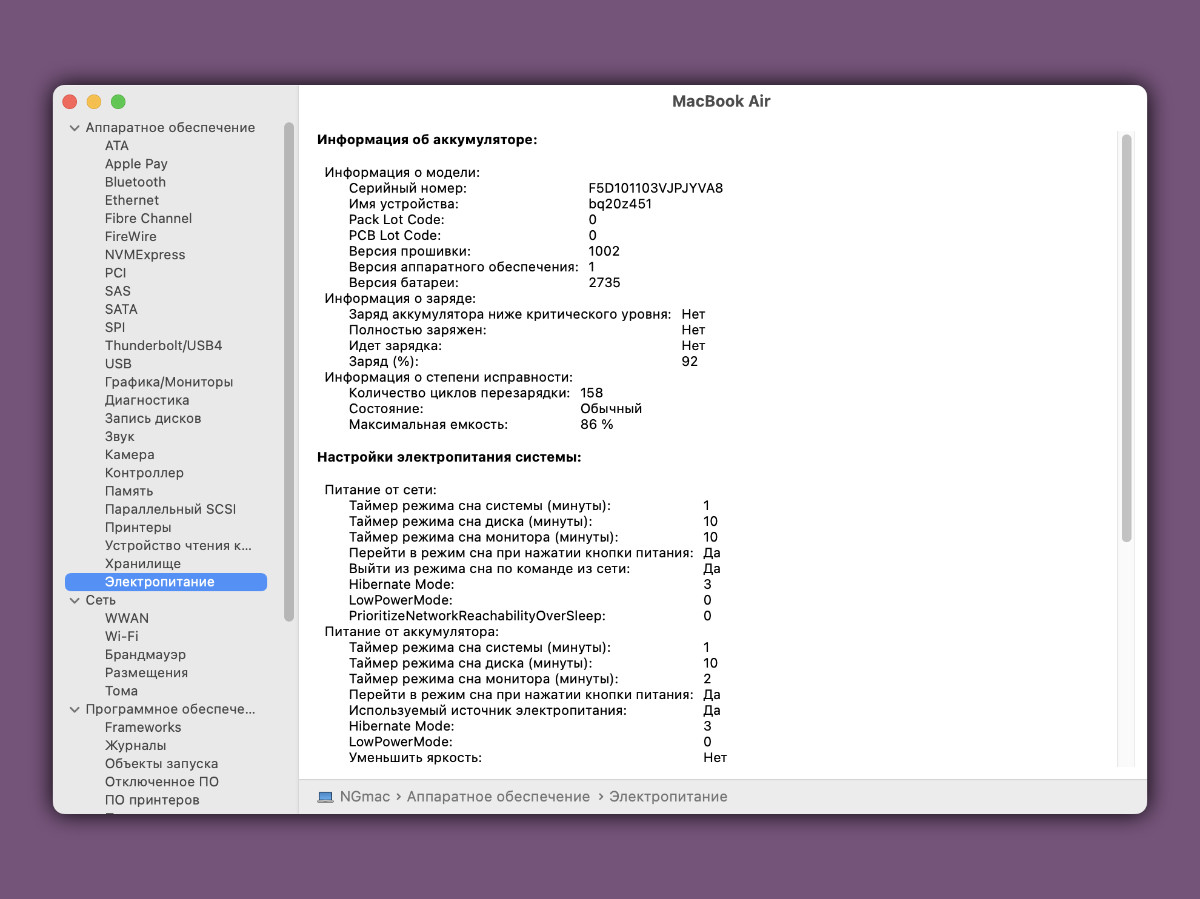Click the yellow minimize window button
Image resolution: width=1200 pixels, height=899 pixels.
[94, 101]
